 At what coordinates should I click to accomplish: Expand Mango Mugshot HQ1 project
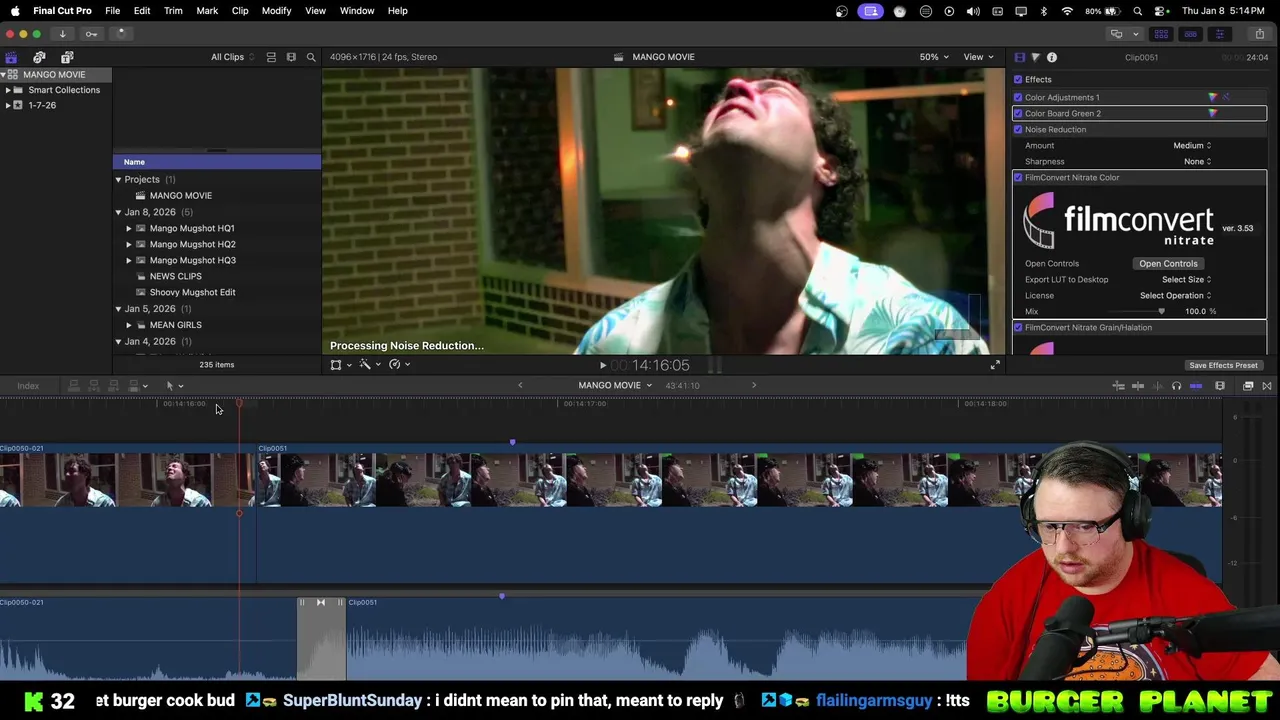click(x=128, y=228)
